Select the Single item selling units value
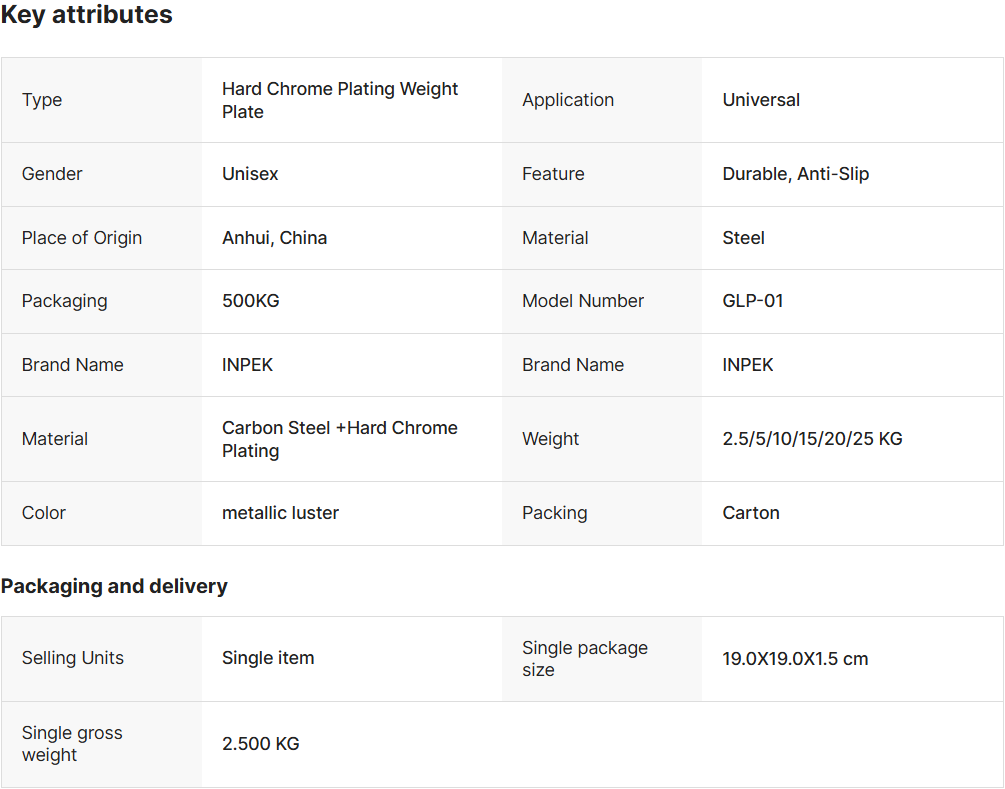The width and height of the screenshot is (1005, 789). (x=268, y=658)
